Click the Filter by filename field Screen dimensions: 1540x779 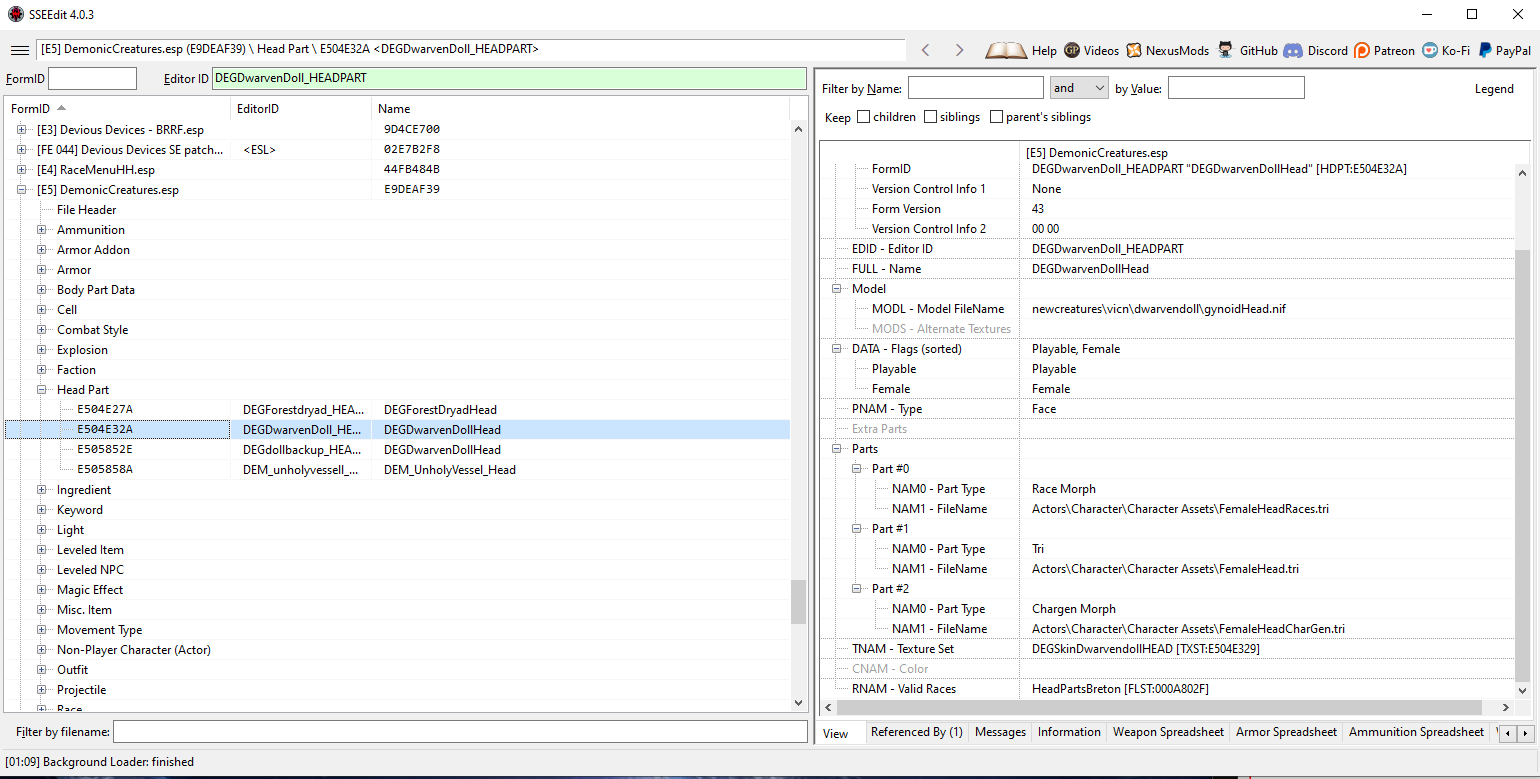(460, 732)
